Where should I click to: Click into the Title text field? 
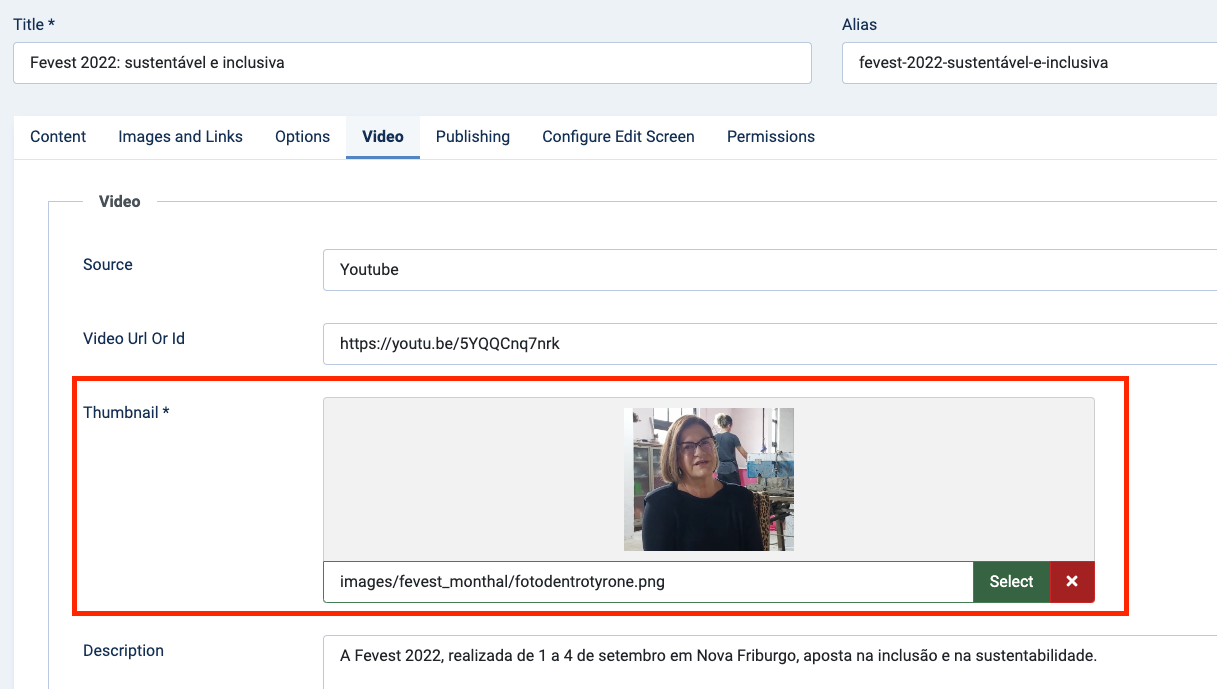(x=412, y=63)
